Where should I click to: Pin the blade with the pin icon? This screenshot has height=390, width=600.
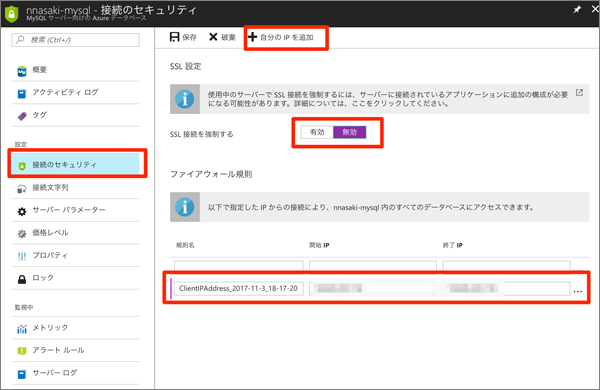577,10
